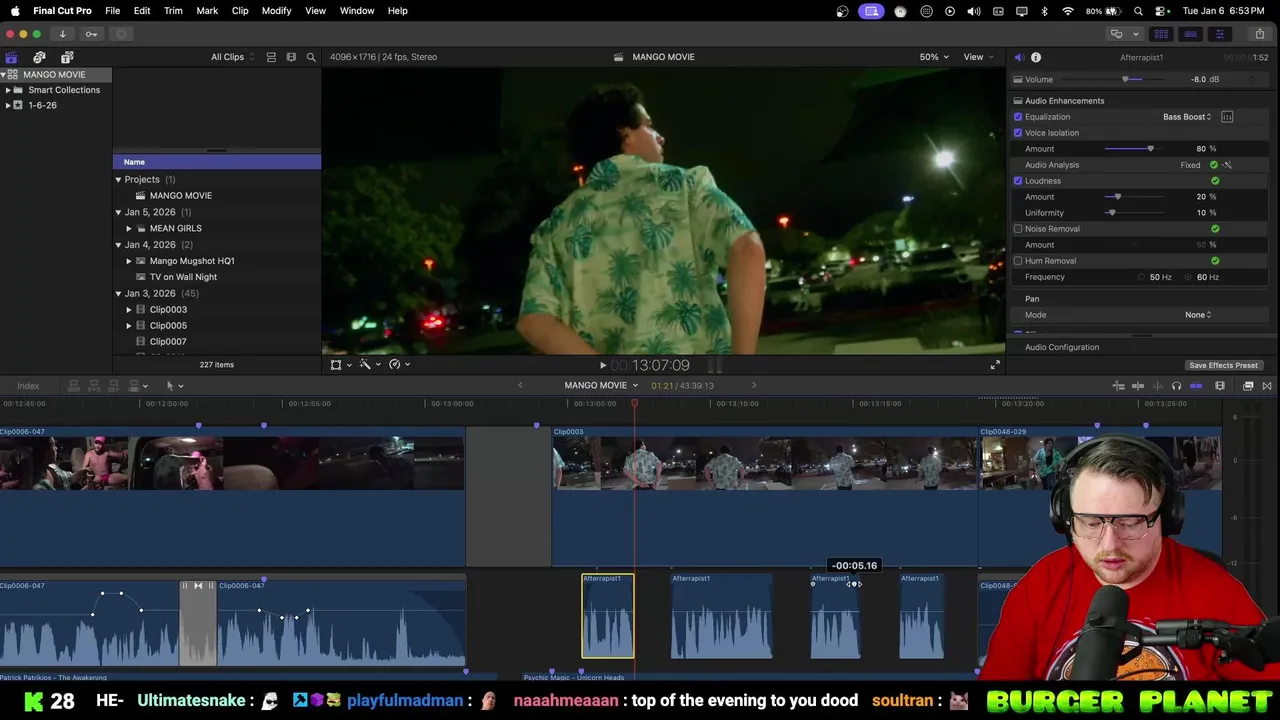Image resolution: width=1280 pixels, height=720 pixels.
Task: Click the Save Effects Preset button
Action: (1223, 366)
